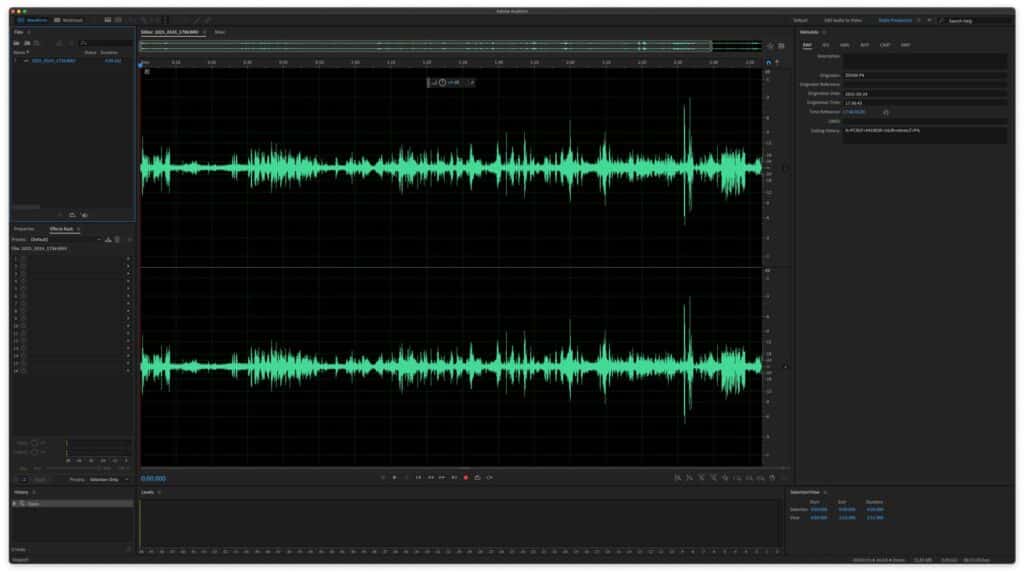Click the Zoom In Time icon

701,478
